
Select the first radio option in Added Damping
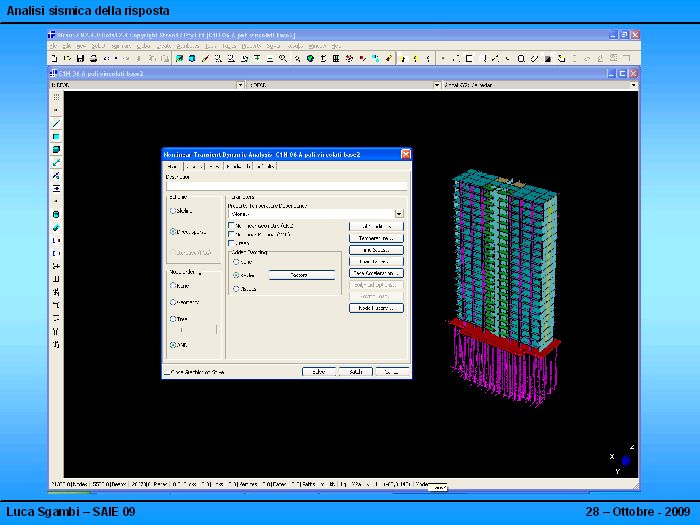click(236, 261)
